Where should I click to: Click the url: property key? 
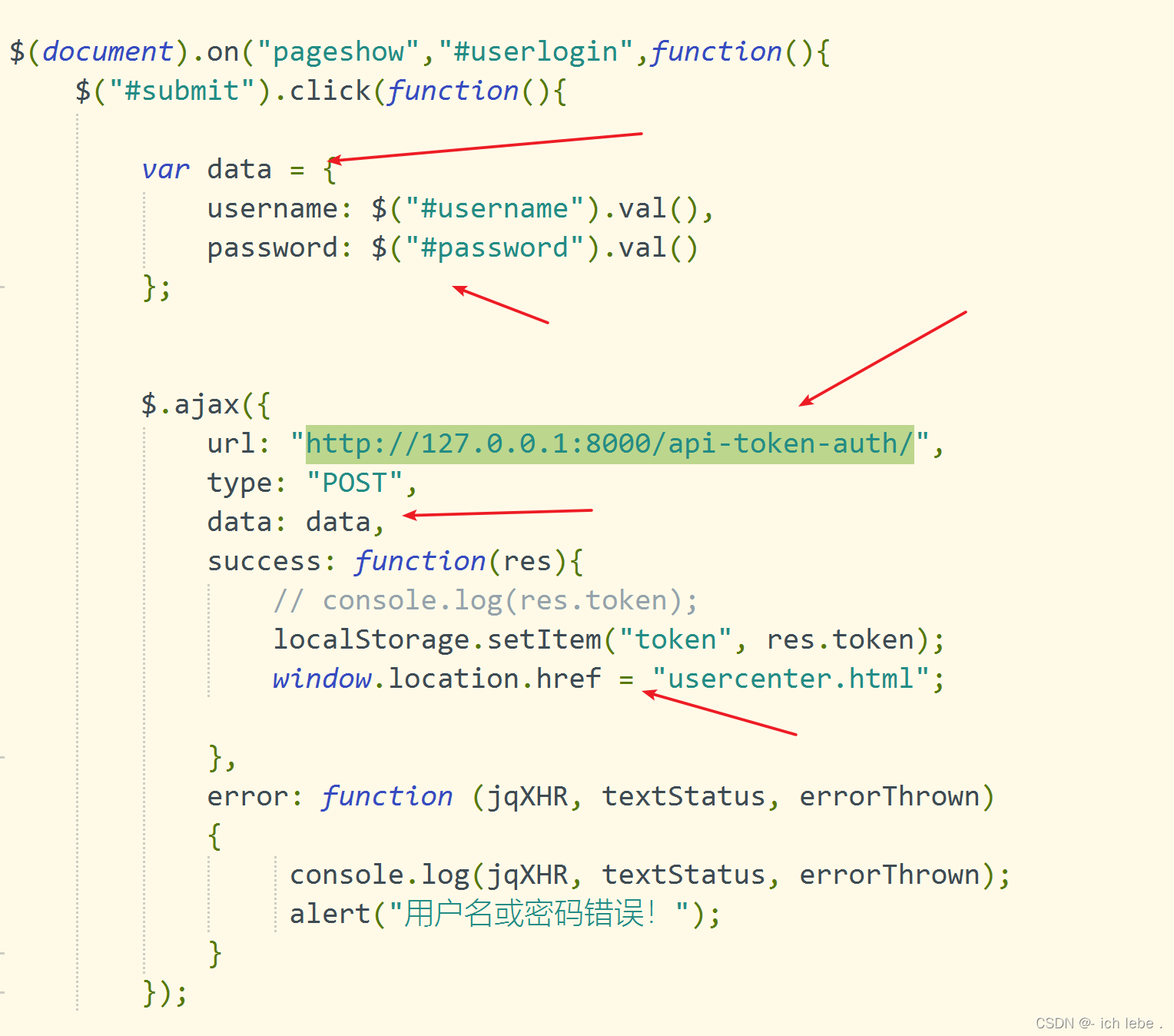pyautogui.click(x=239, y=443)
